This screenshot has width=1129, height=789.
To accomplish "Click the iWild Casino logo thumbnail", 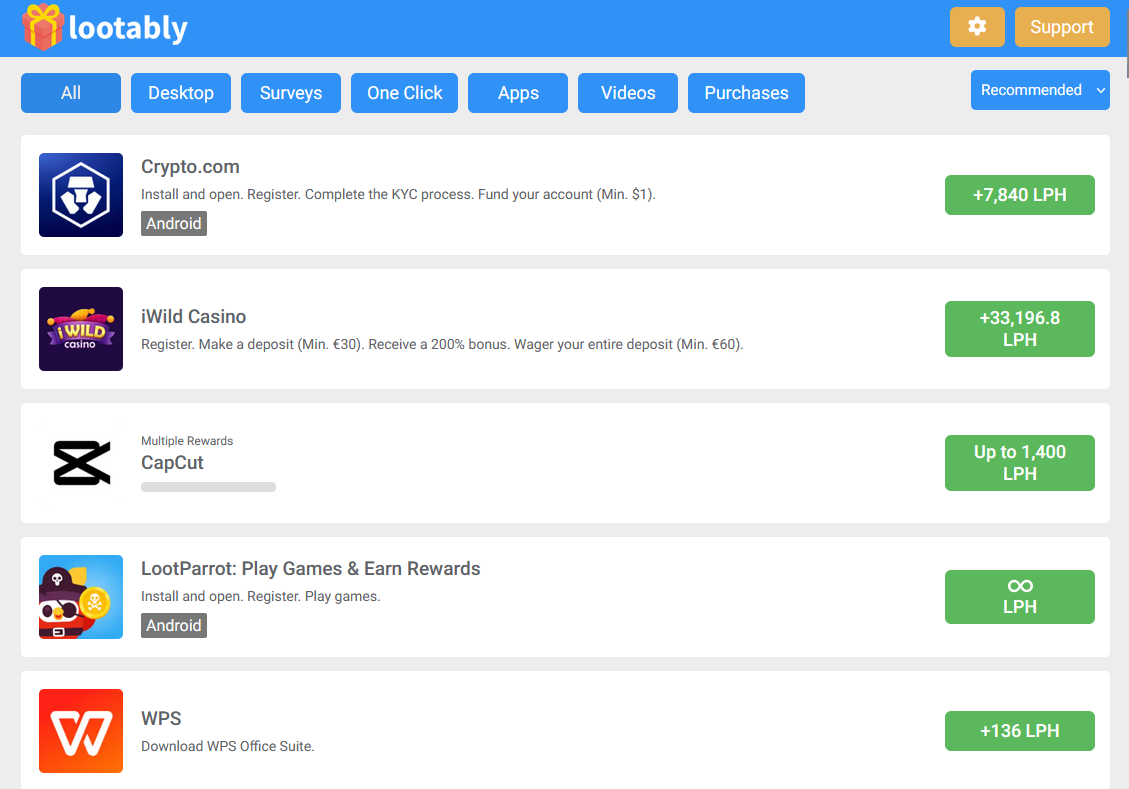I will [x=81, y=329].
